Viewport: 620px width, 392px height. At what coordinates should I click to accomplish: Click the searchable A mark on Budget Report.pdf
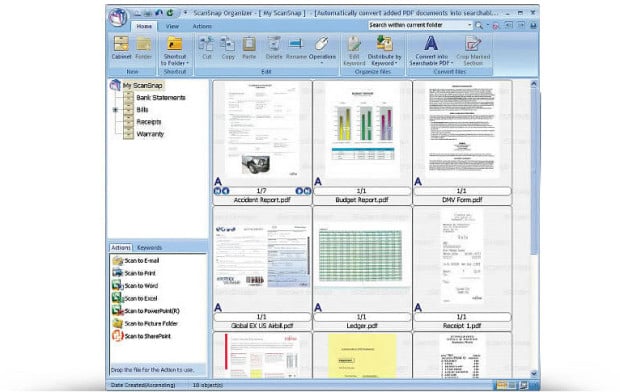coord(318,182)
